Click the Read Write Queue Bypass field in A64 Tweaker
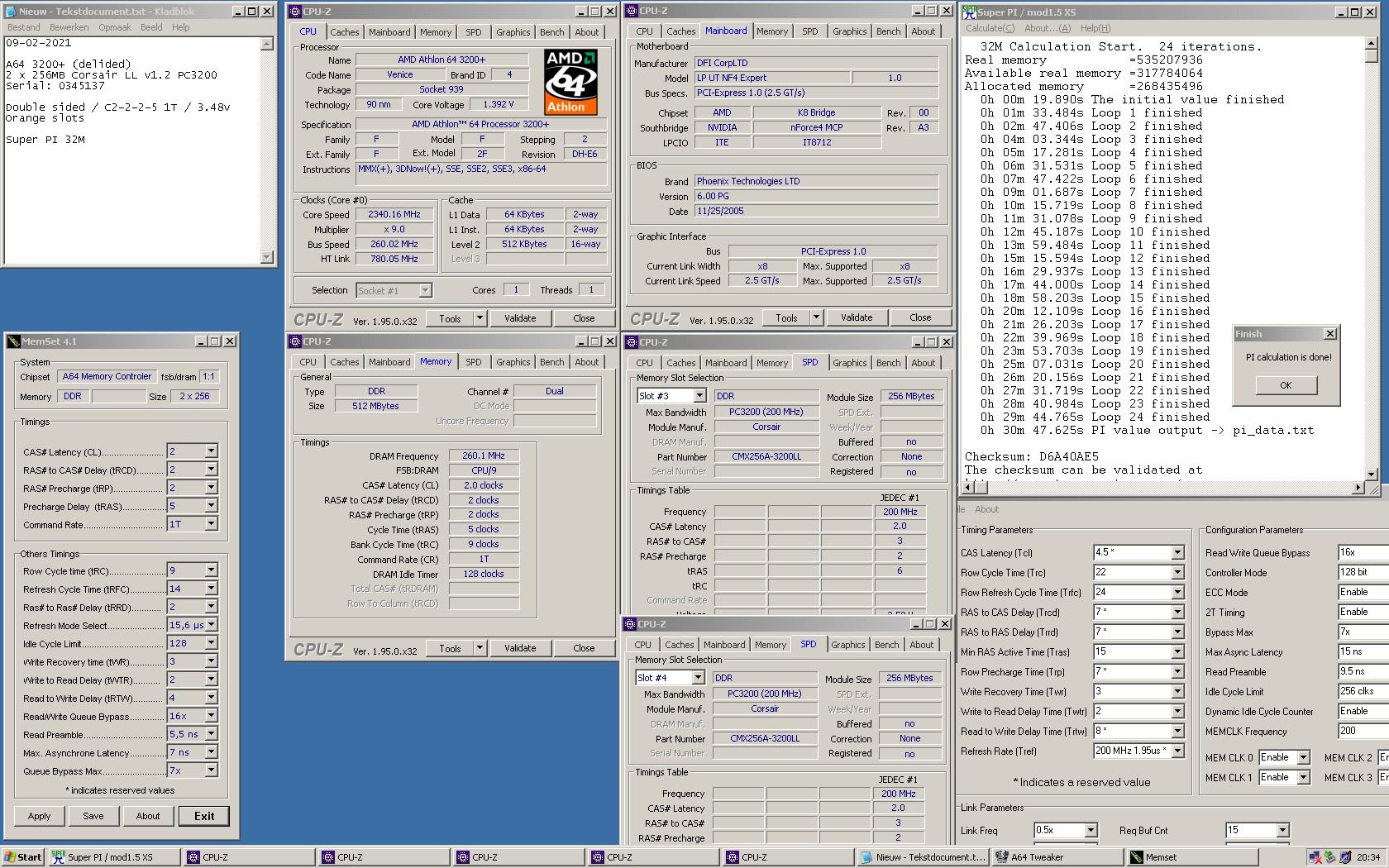The image size is (1389, 868). (x=1363, y=552)
